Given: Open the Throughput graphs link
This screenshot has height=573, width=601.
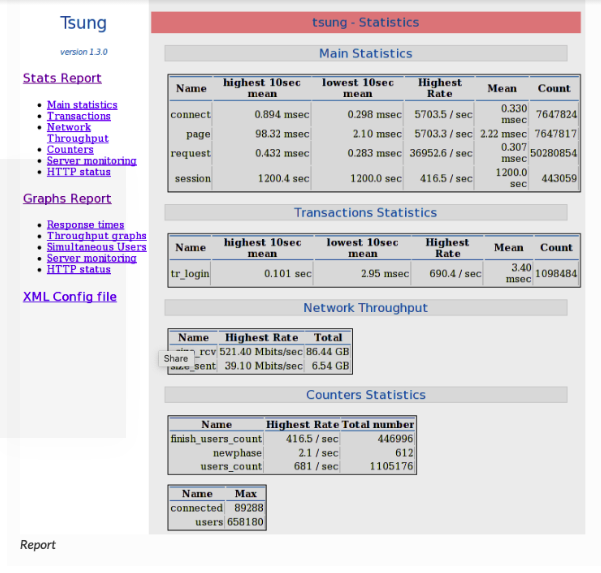Looking at the screenshot, I should pyautogui.click(x=97, y=236).
